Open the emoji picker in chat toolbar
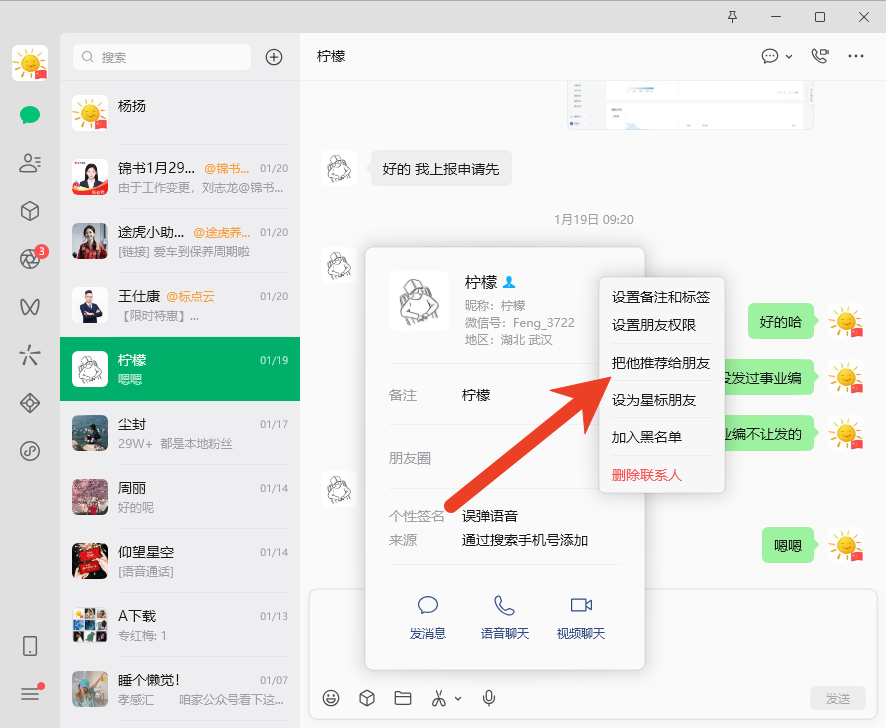Viewport: 886px width, 728px height. [x=332, y=698]
